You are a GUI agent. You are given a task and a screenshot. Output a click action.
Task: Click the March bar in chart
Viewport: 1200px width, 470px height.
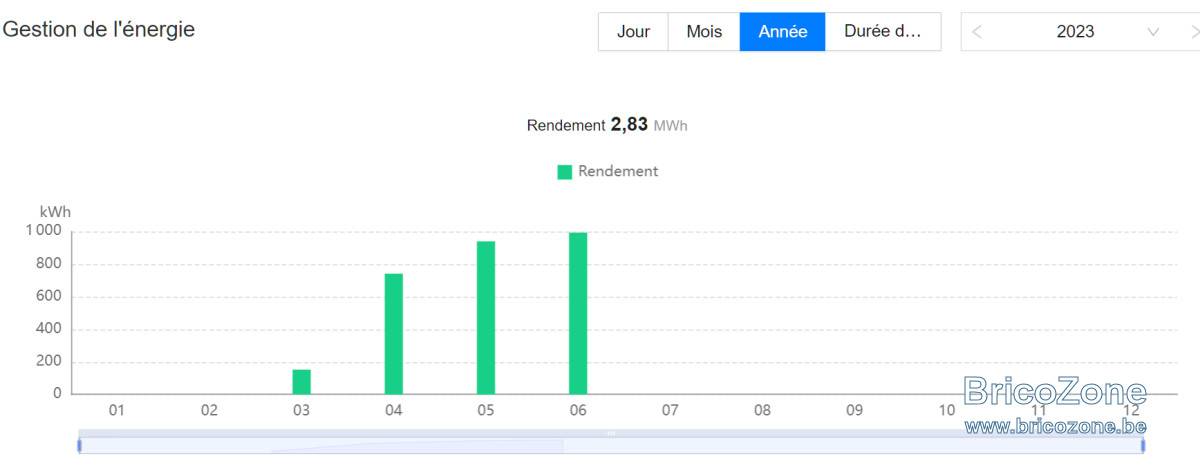[301, 382]
